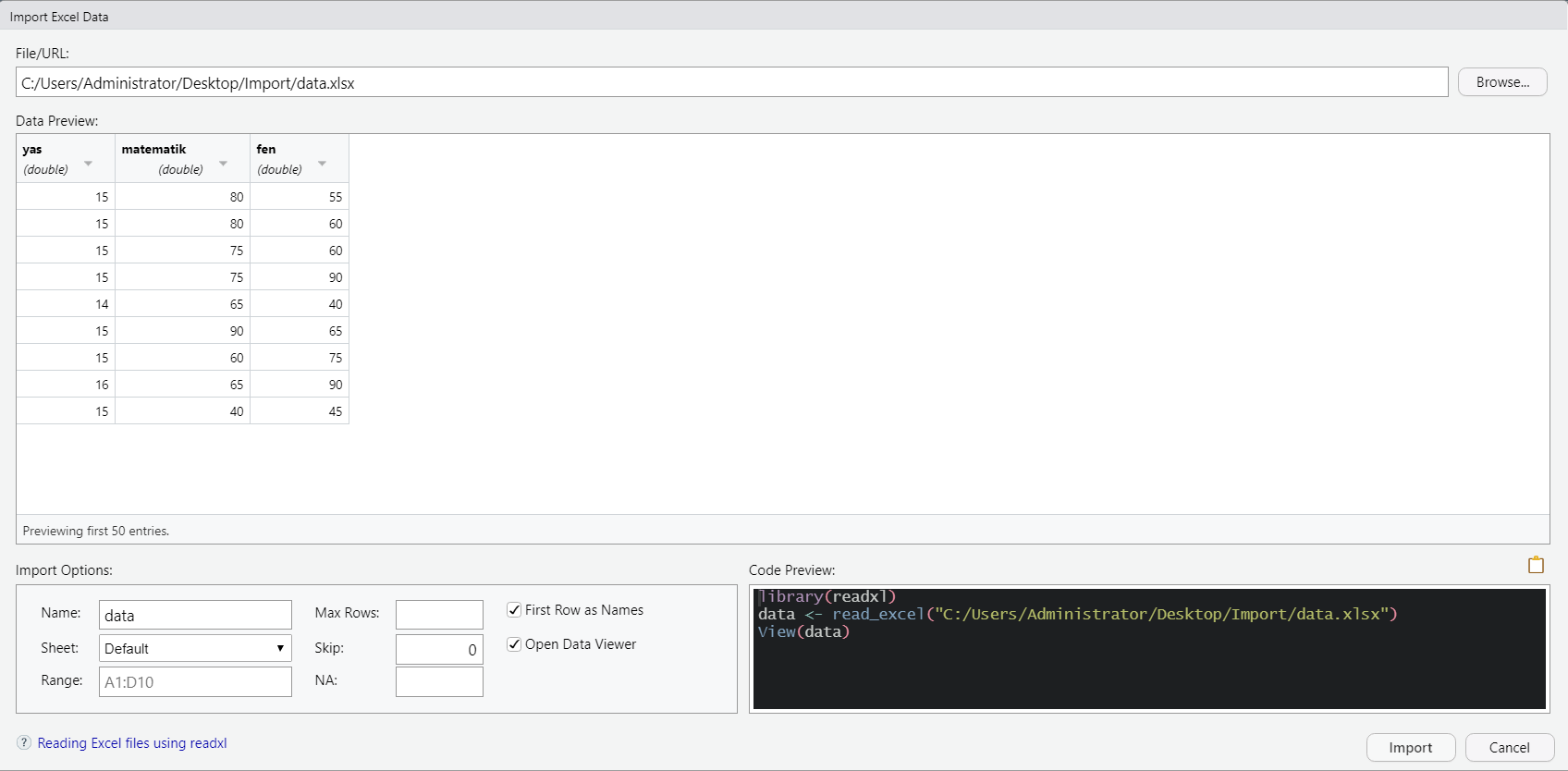Select the yas column header
Image resolution: width=1568 pixels, height=771 pixels.
[x=66, y=158]
